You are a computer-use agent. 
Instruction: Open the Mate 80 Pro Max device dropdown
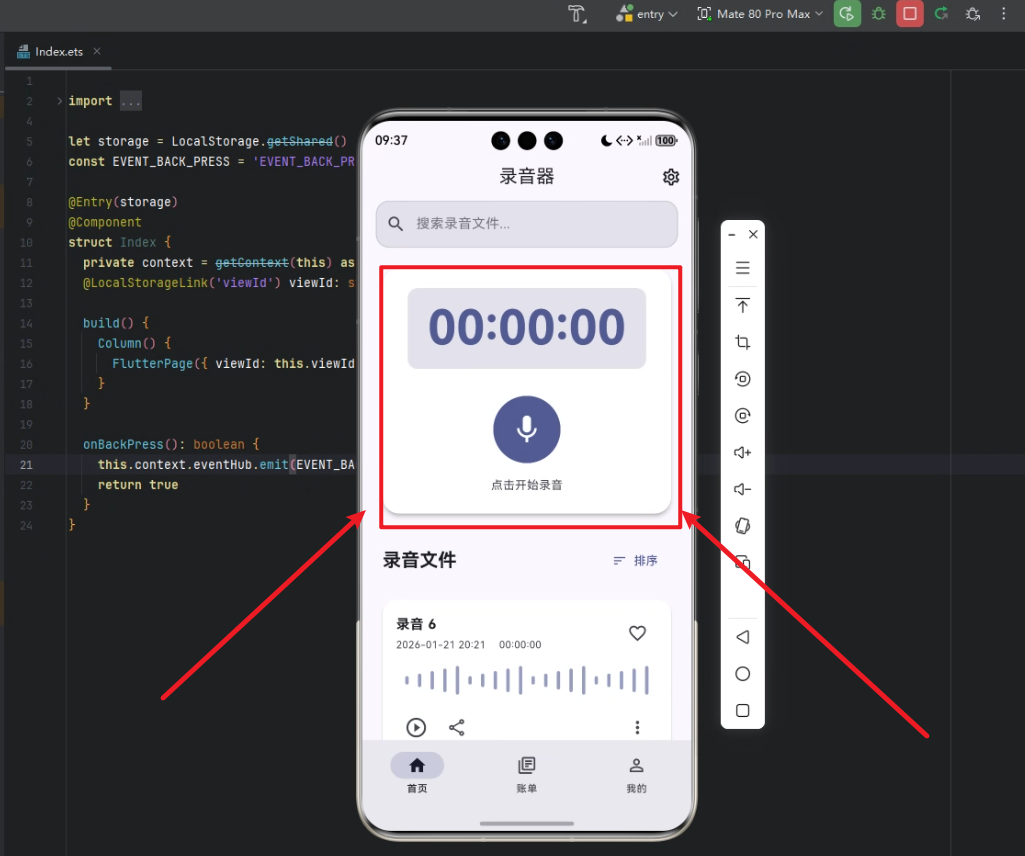coord(759,14)
